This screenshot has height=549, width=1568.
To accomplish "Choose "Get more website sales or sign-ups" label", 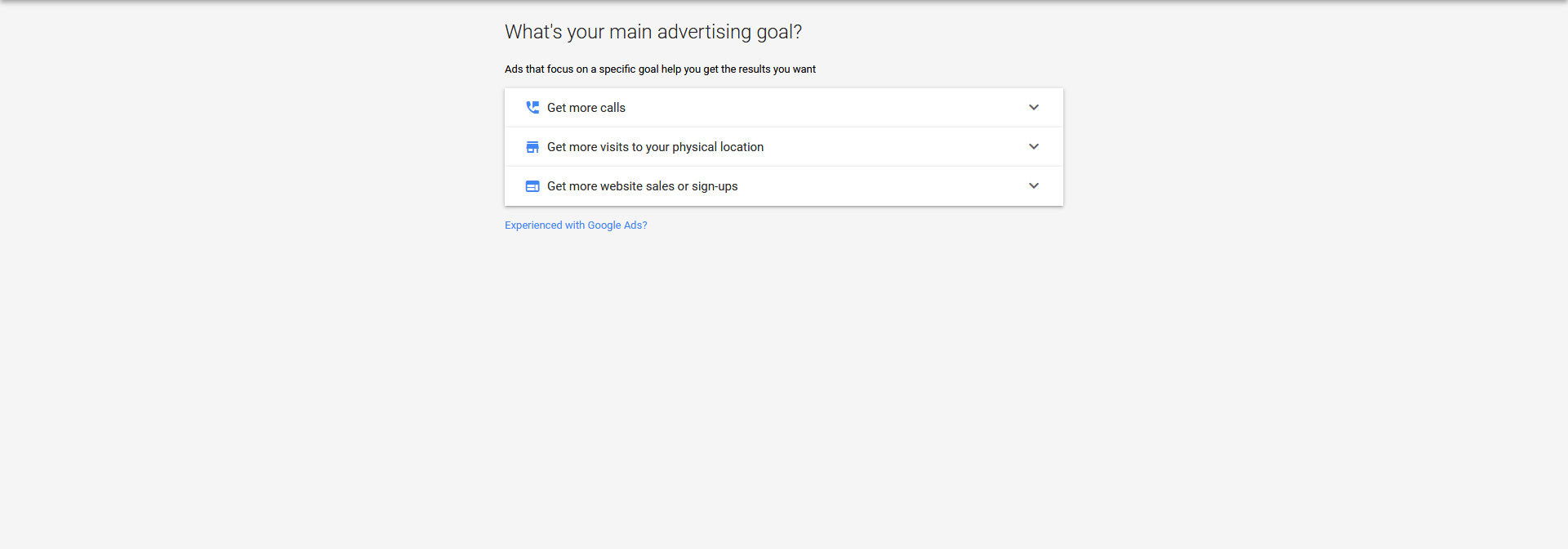I will (642, 186).
